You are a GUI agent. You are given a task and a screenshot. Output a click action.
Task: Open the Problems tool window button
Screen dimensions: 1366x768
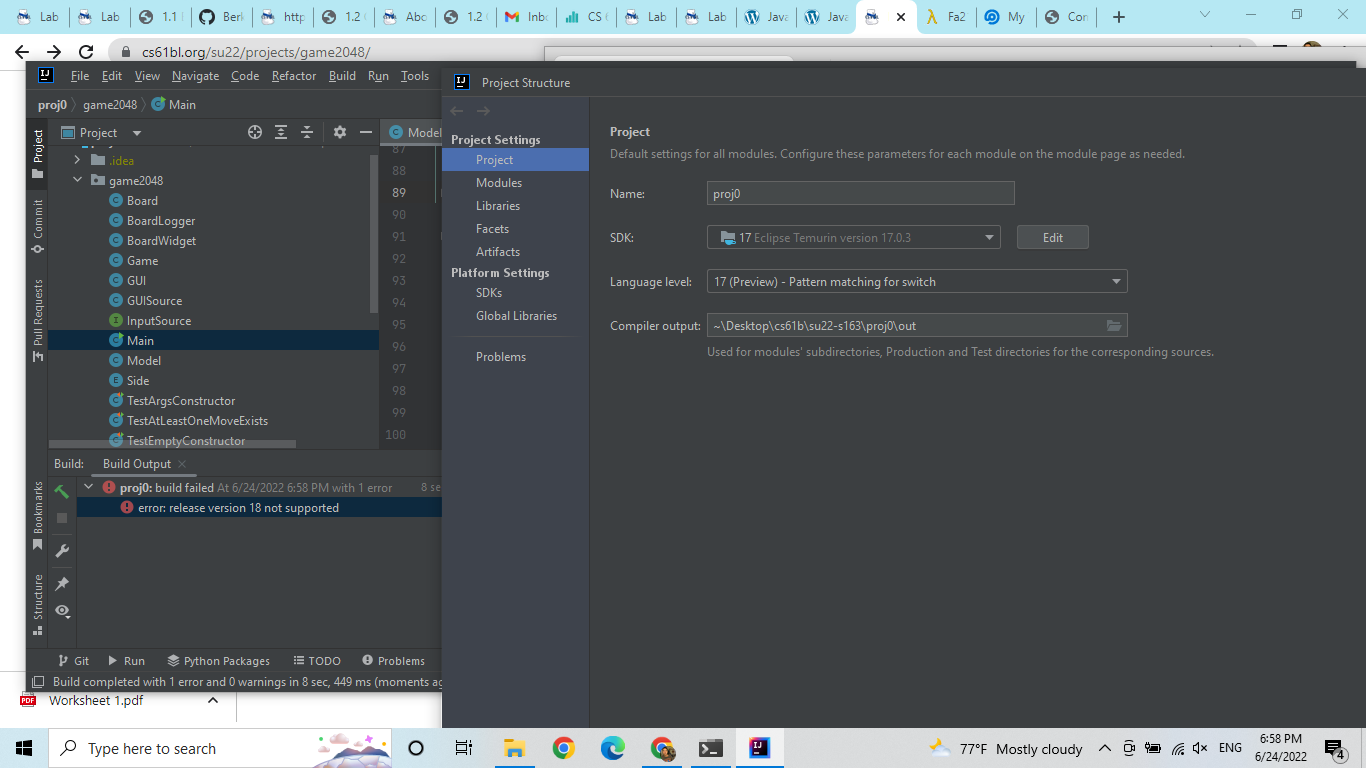tap(393, 661)
